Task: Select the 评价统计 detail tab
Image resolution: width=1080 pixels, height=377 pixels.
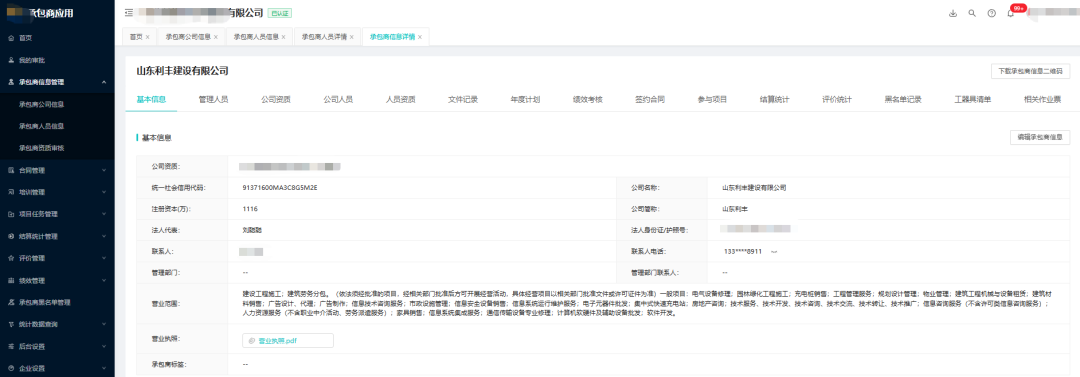Action: tap(837, 99)
